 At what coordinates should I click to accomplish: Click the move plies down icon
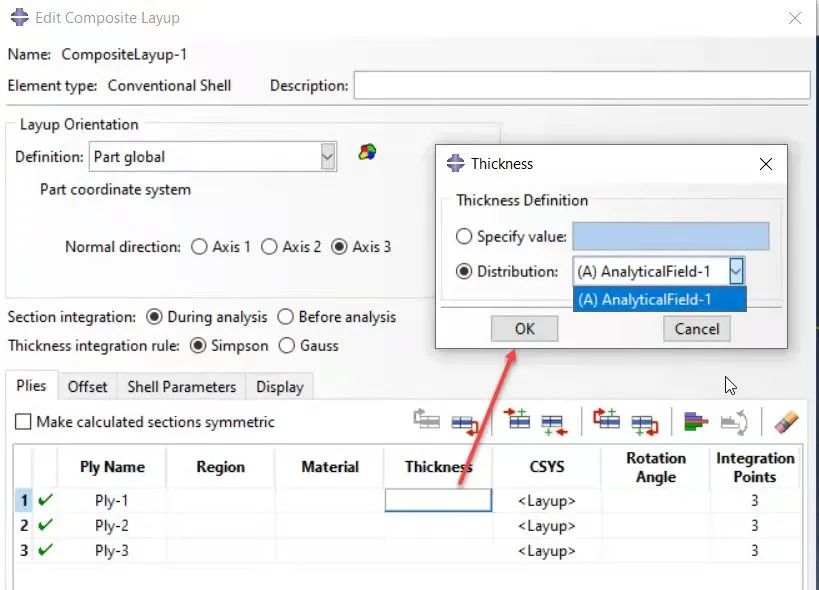[463, 423]
